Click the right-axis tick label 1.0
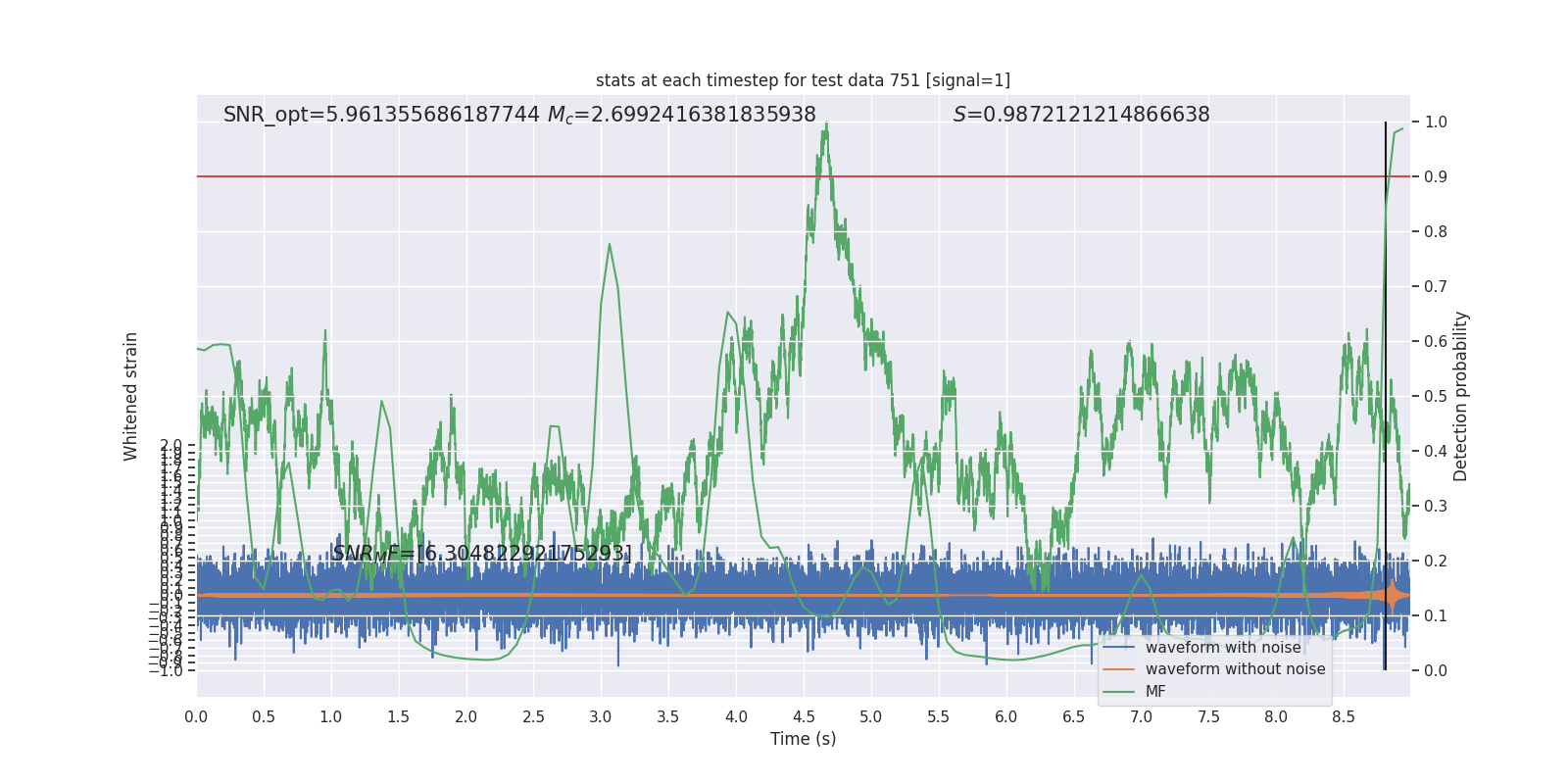 point(1436,122)
